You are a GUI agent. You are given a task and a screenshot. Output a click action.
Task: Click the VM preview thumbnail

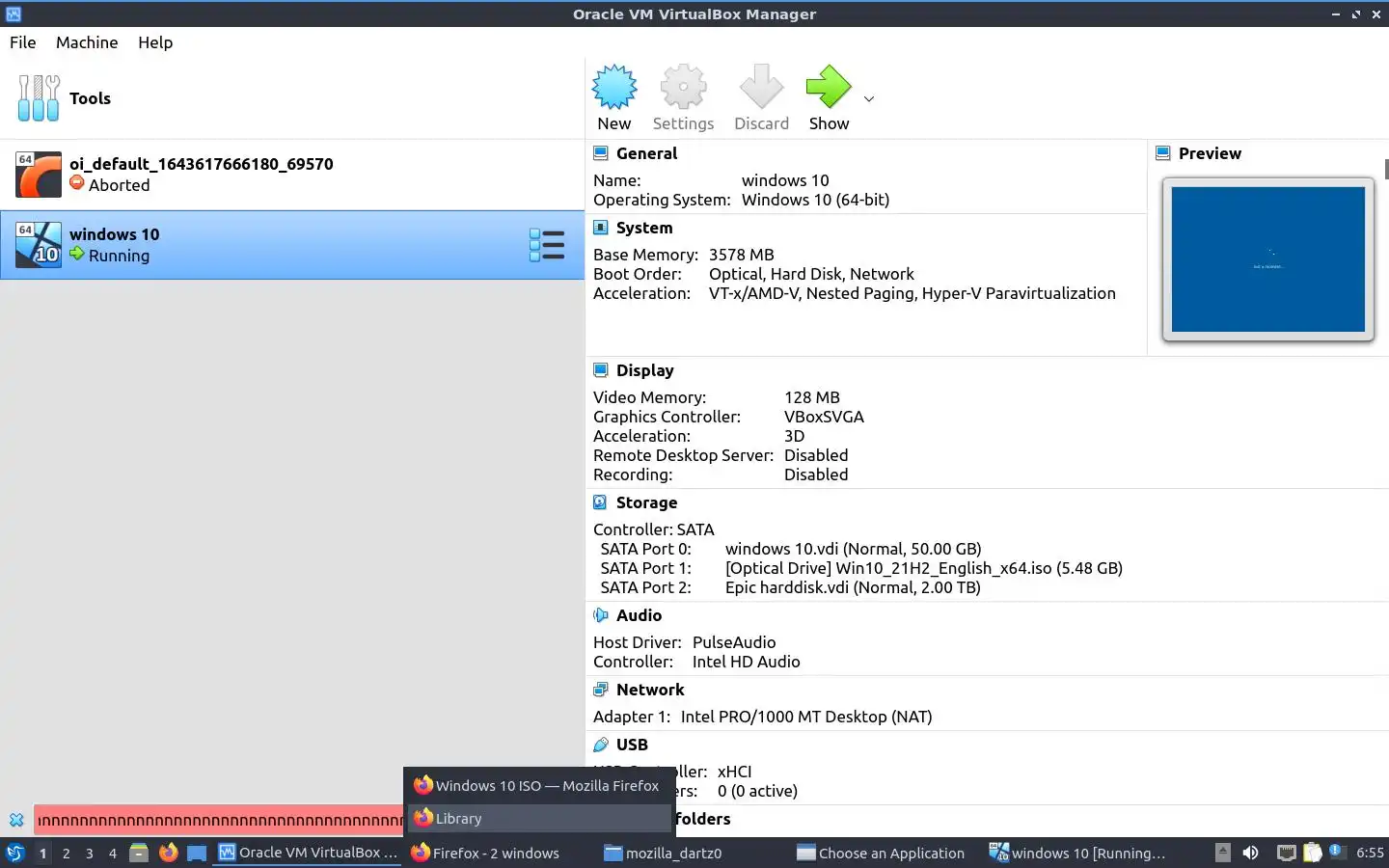click(x=1267, y=259)
